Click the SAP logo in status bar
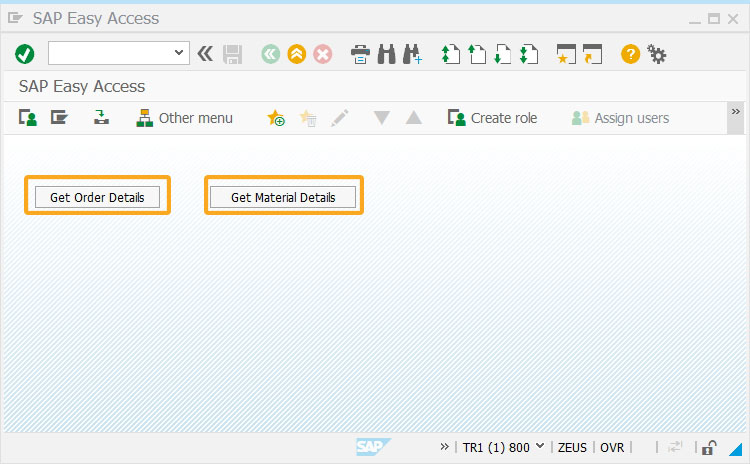 (x=373, y=447)
